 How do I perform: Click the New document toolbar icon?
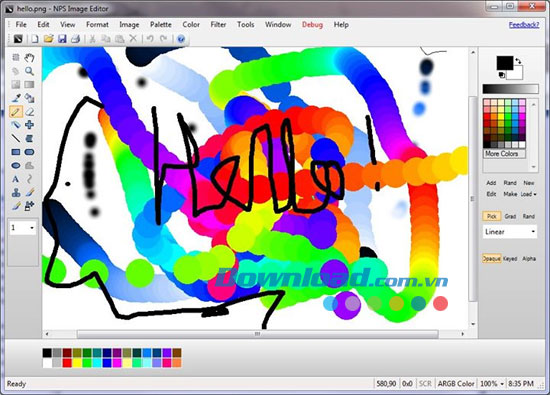click(x=35, y=39)
